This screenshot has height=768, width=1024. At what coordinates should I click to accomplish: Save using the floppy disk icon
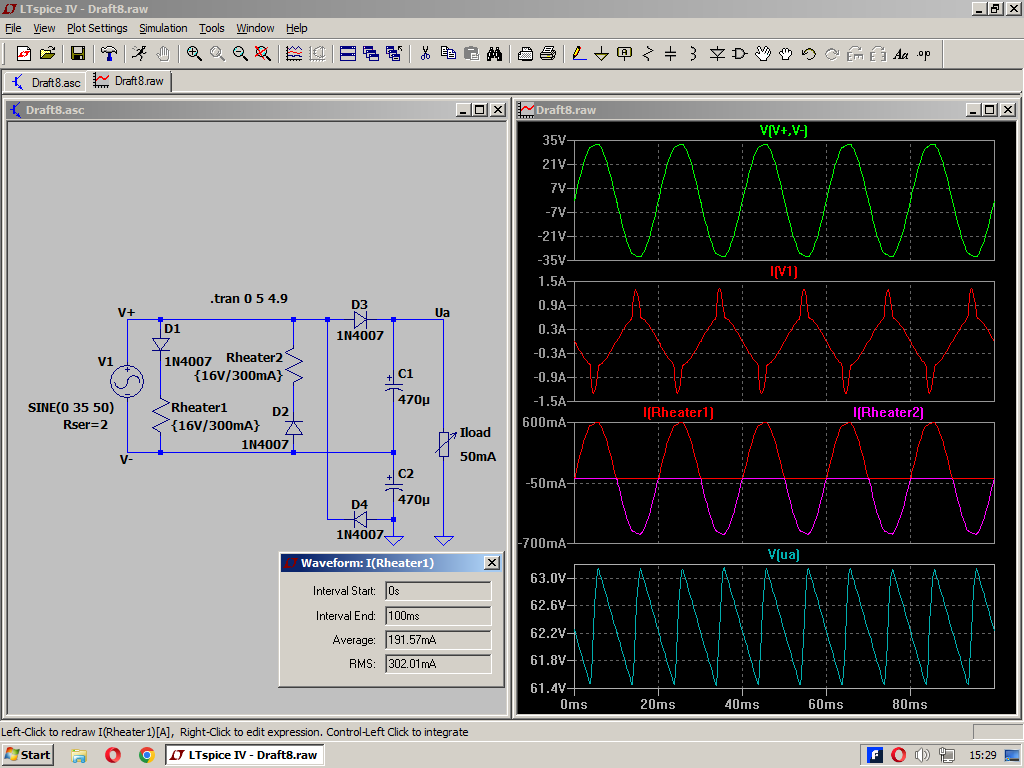pyautogui.click(x=78, y=54)
